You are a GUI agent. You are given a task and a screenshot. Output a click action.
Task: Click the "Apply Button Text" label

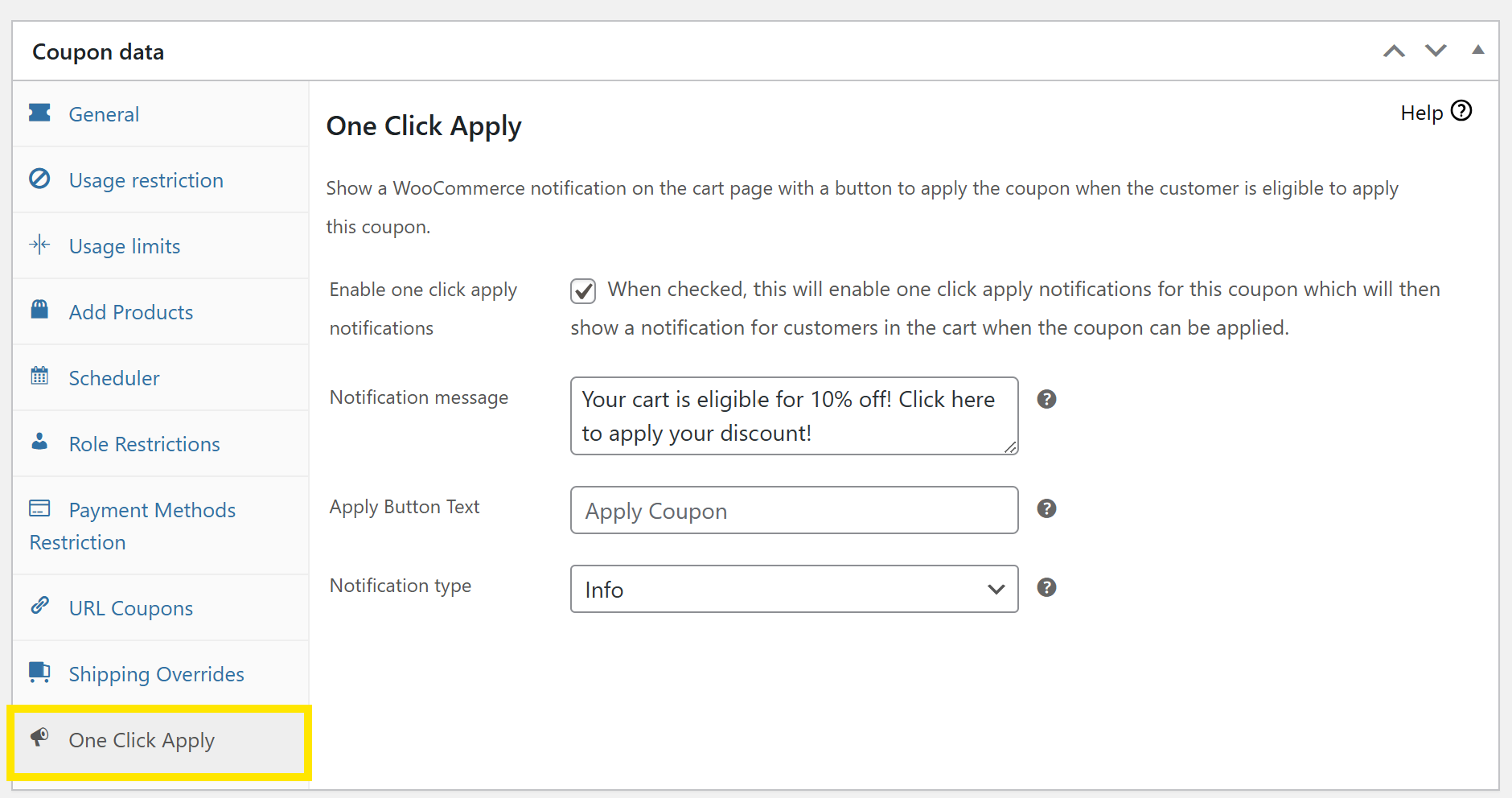pos(405,507)
